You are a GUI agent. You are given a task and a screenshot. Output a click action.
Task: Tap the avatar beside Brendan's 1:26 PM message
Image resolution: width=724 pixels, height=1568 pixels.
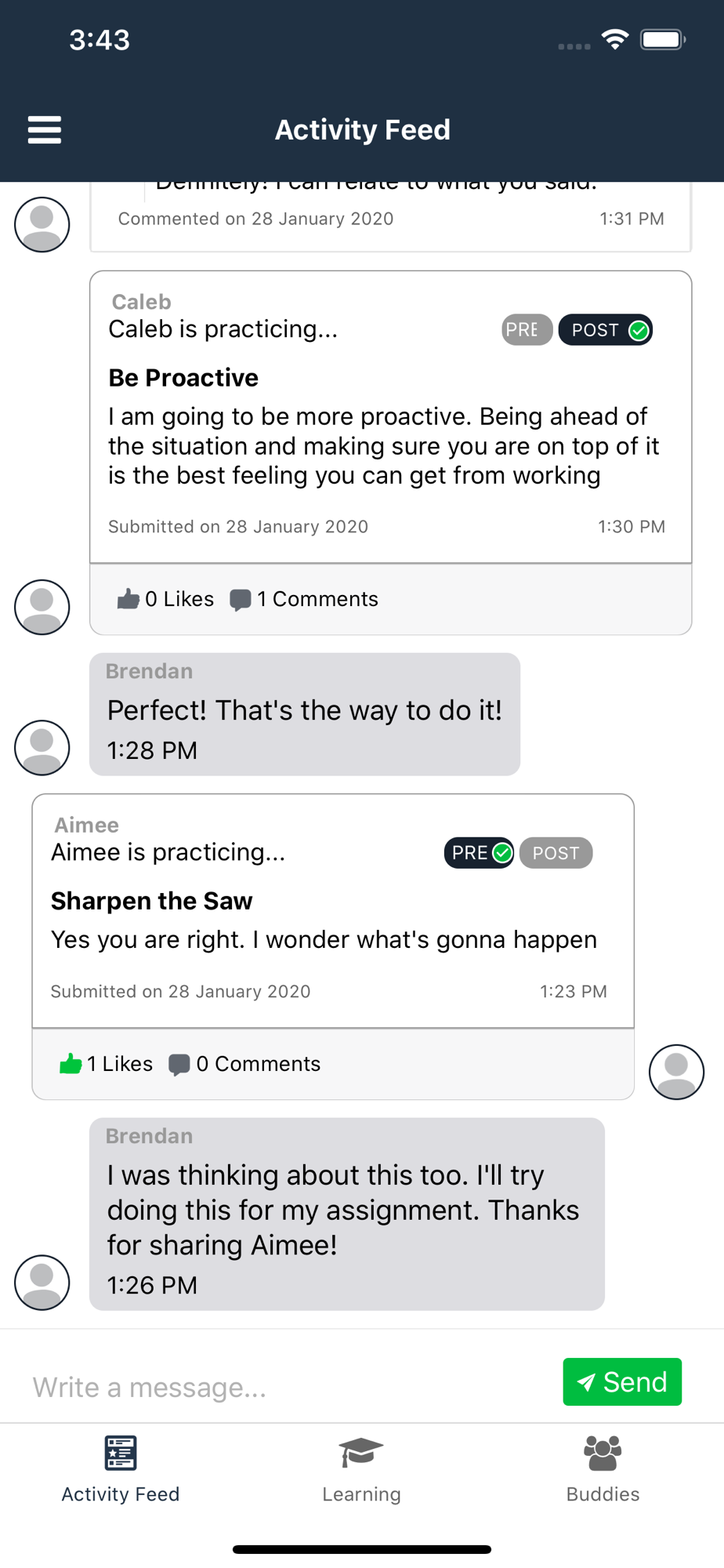click(x=42, y=1283)
